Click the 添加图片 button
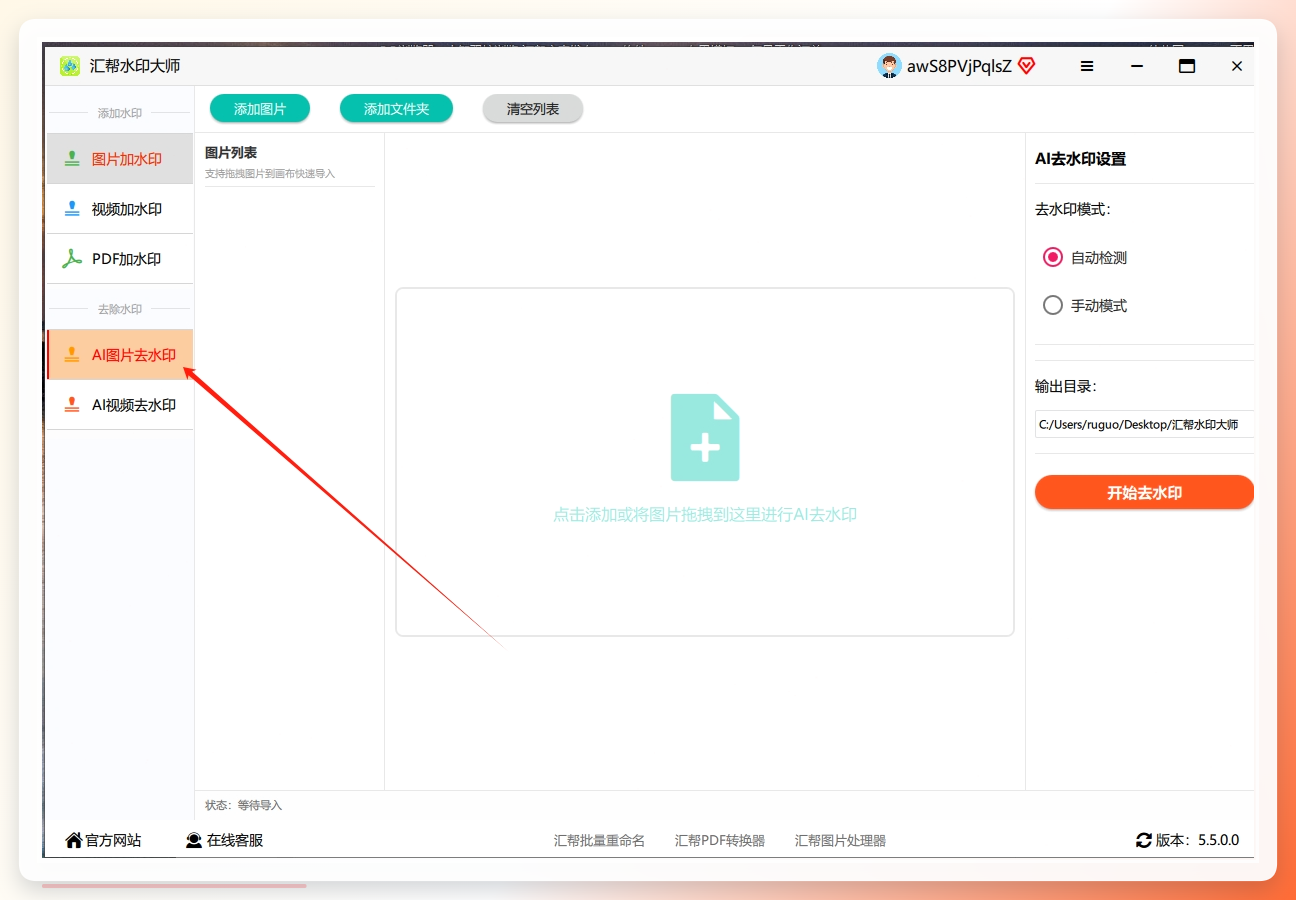Image resolution: width=1296 pixels, height=900 pixels. pyautogui.click(x=260, y=109)
